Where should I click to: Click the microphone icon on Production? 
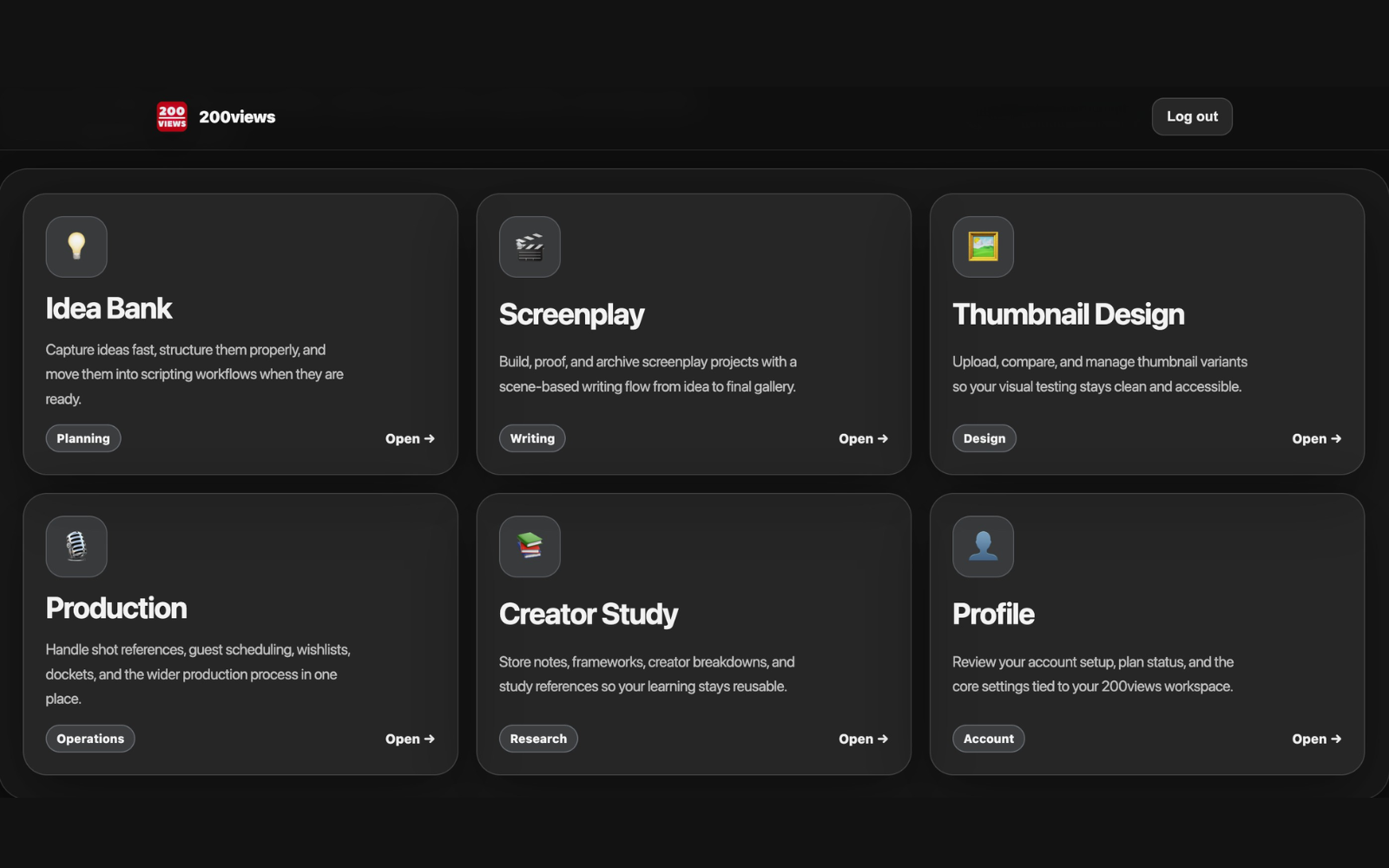tap(76, 546)
